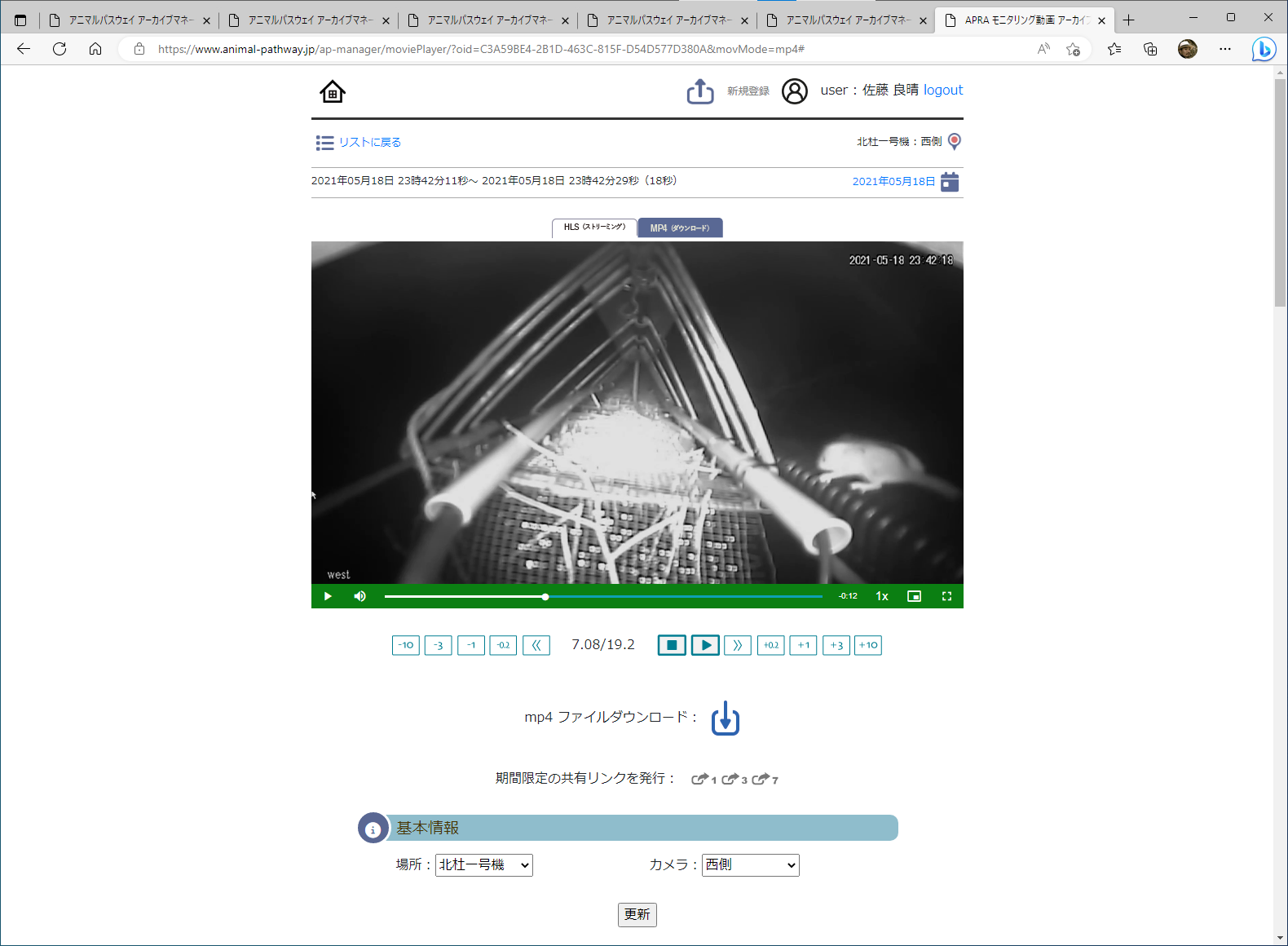Go to the home page icon
Image resolution: width=1288 pixels, height=946 pixels.
tap(333, 91)
